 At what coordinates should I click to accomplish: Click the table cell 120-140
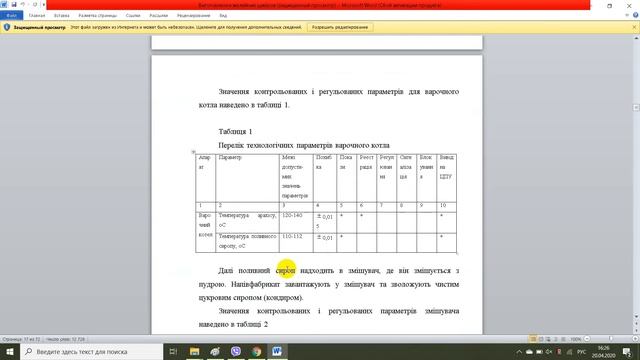[296, 222]
